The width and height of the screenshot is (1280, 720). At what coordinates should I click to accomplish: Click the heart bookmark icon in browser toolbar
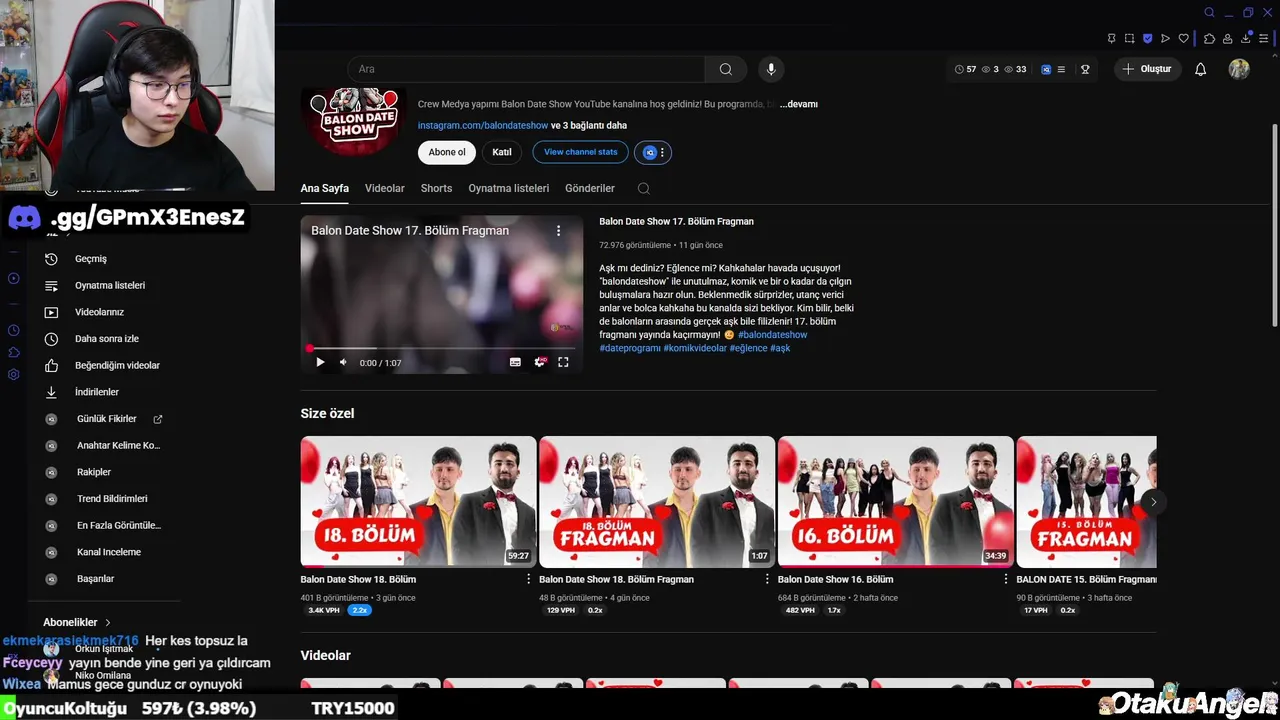[1184, 39]
